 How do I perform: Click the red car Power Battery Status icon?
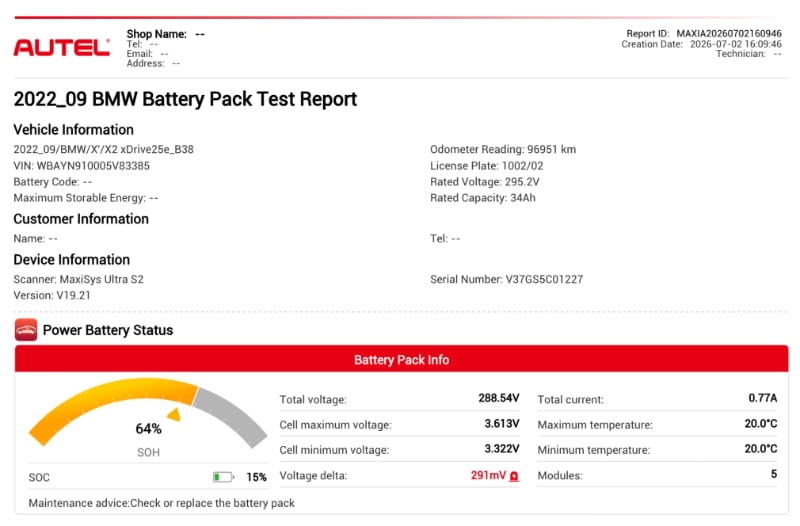pyautogui.click(x=26, y=330)
